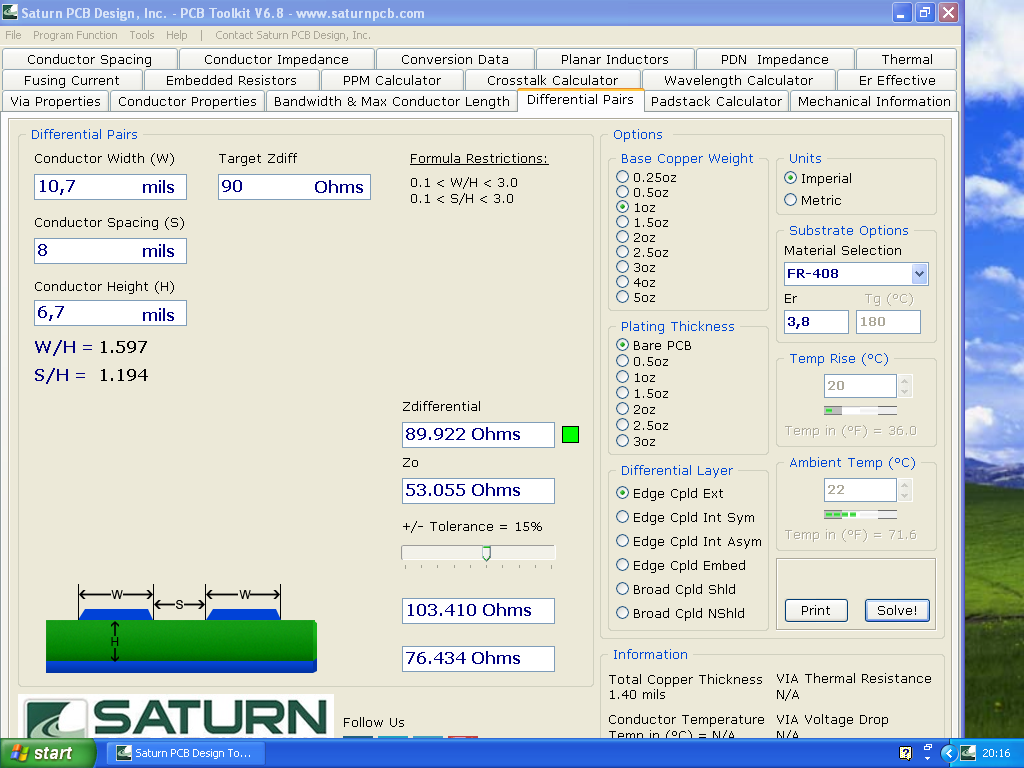Switch to Conversion Data tab
This screenshot has width=1024, height=768.
click(455, 59)
